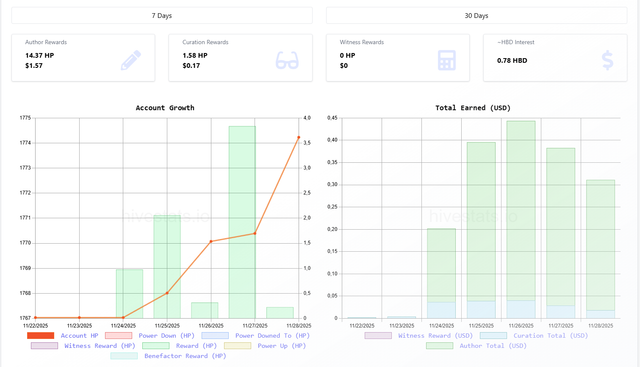Click the Power Up (HP) legend label
This screenshot has height=367, width=640.
282,346
